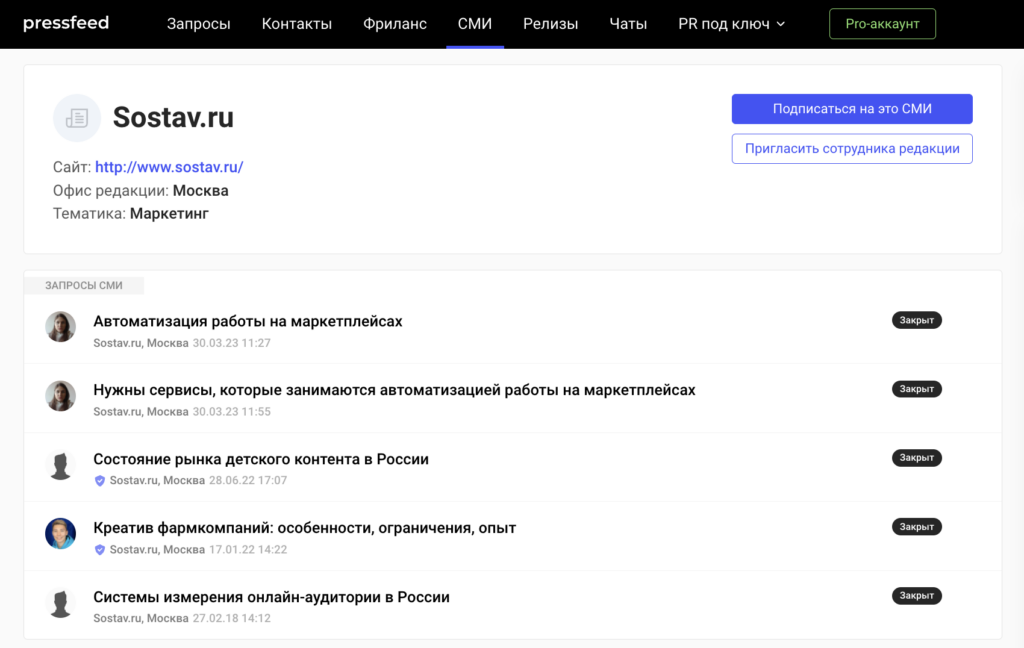Click Закрыт badge on Нужны сервисы request
This screenshot has width=1024, height=648.
pos(916,389)
